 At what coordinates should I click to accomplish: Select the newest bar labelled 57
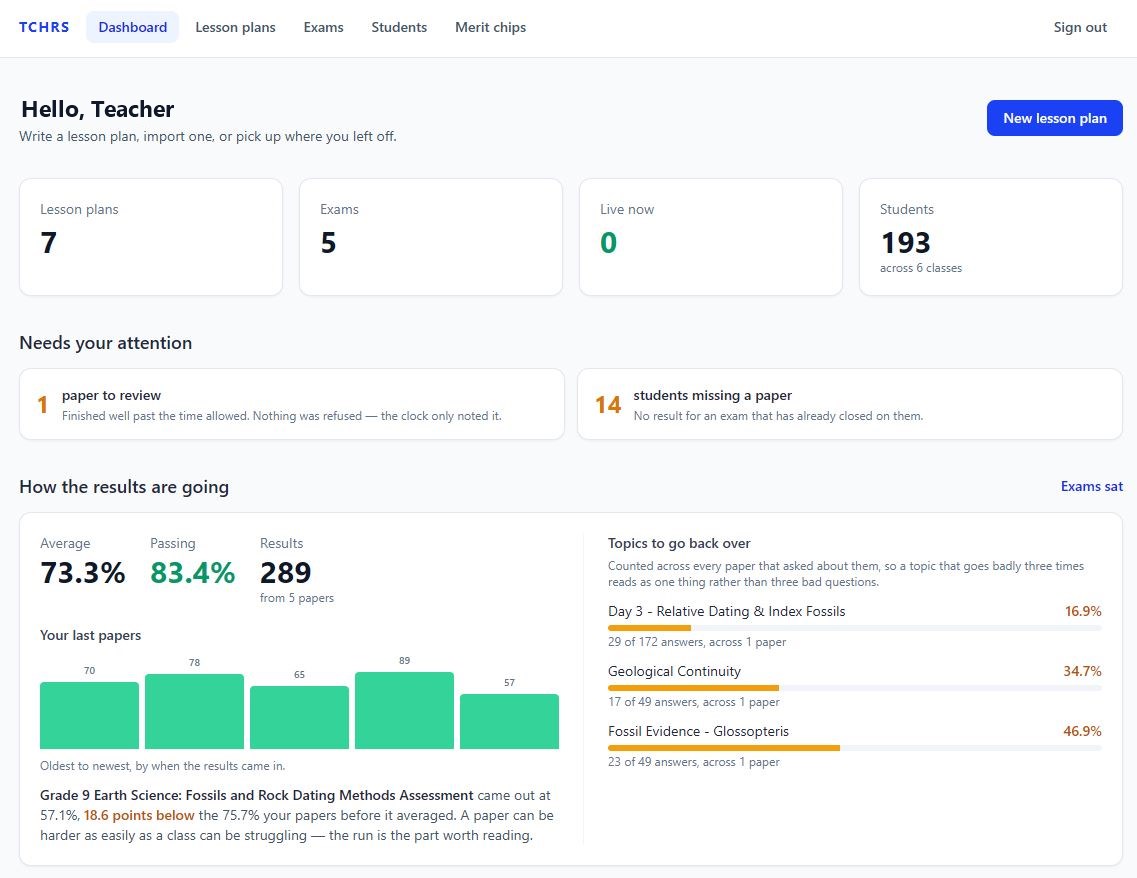pos(509,721)
